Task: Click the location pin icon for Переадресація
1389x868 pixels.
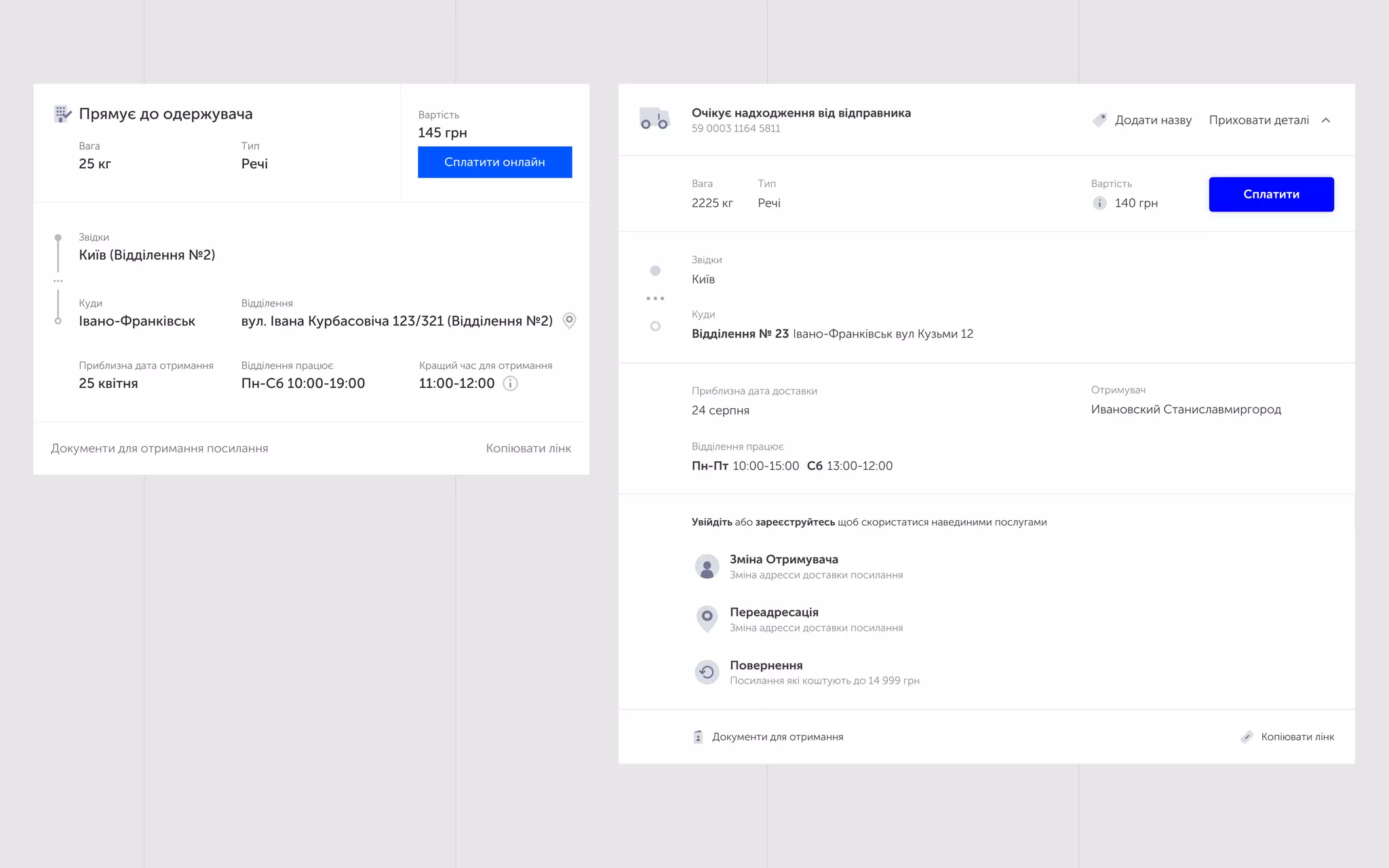Action: (x=707, y=618)
